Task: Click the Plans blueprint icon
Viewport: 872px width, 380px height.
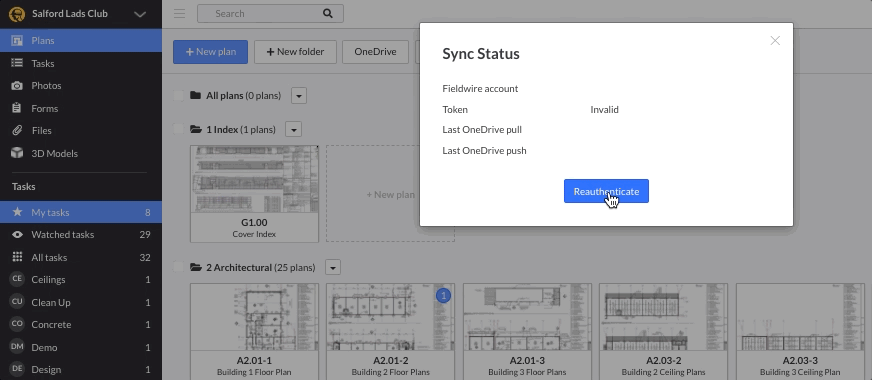Action: click(x=17, y=41)
